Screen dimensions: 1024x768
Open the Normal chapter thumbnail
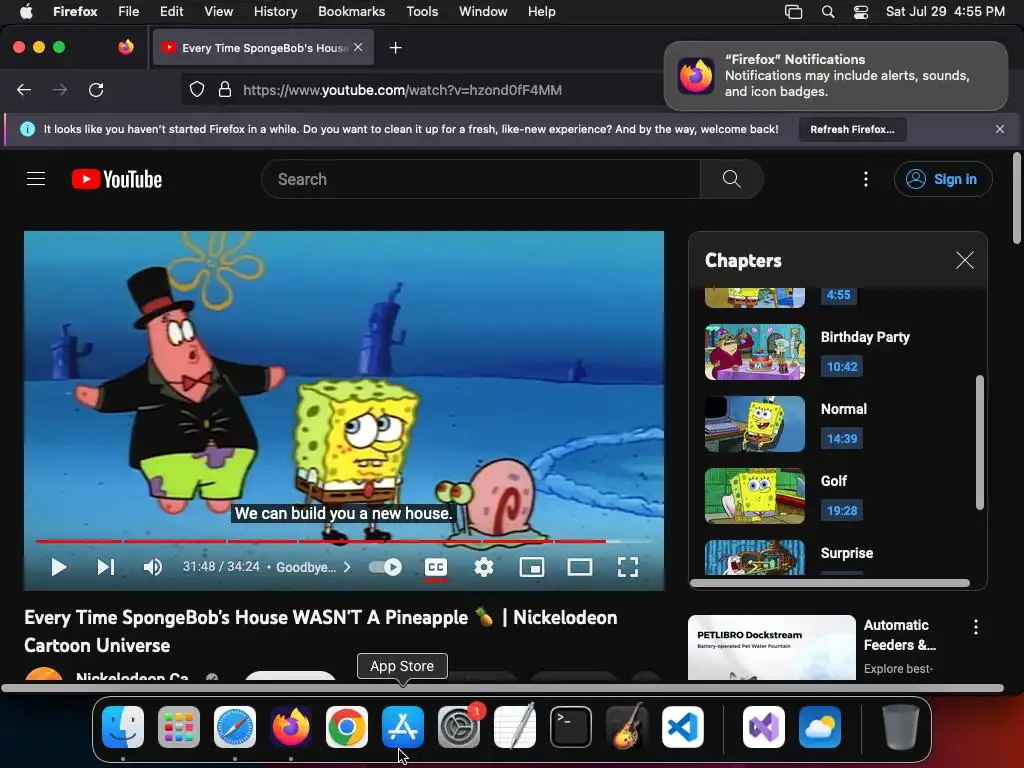pyautogui.click(x=755, y=424)
